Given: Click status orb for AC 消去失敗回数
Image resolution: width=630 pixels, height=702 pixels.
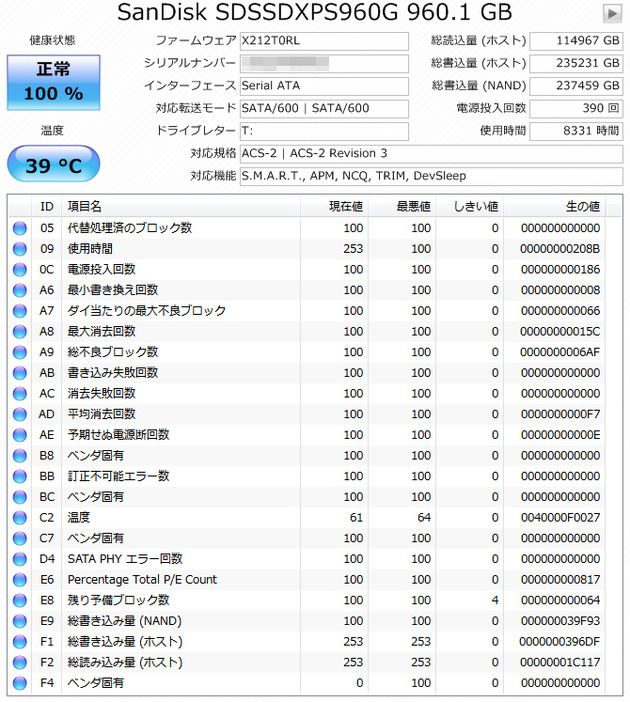Looking at the screenshot, I should click(20, 394).
